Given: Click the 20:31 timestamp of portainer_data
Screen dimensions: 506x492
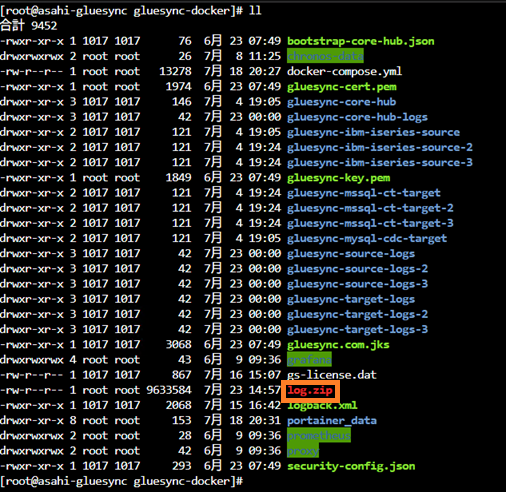Looking at the screenshot, I should coord(265,420).
